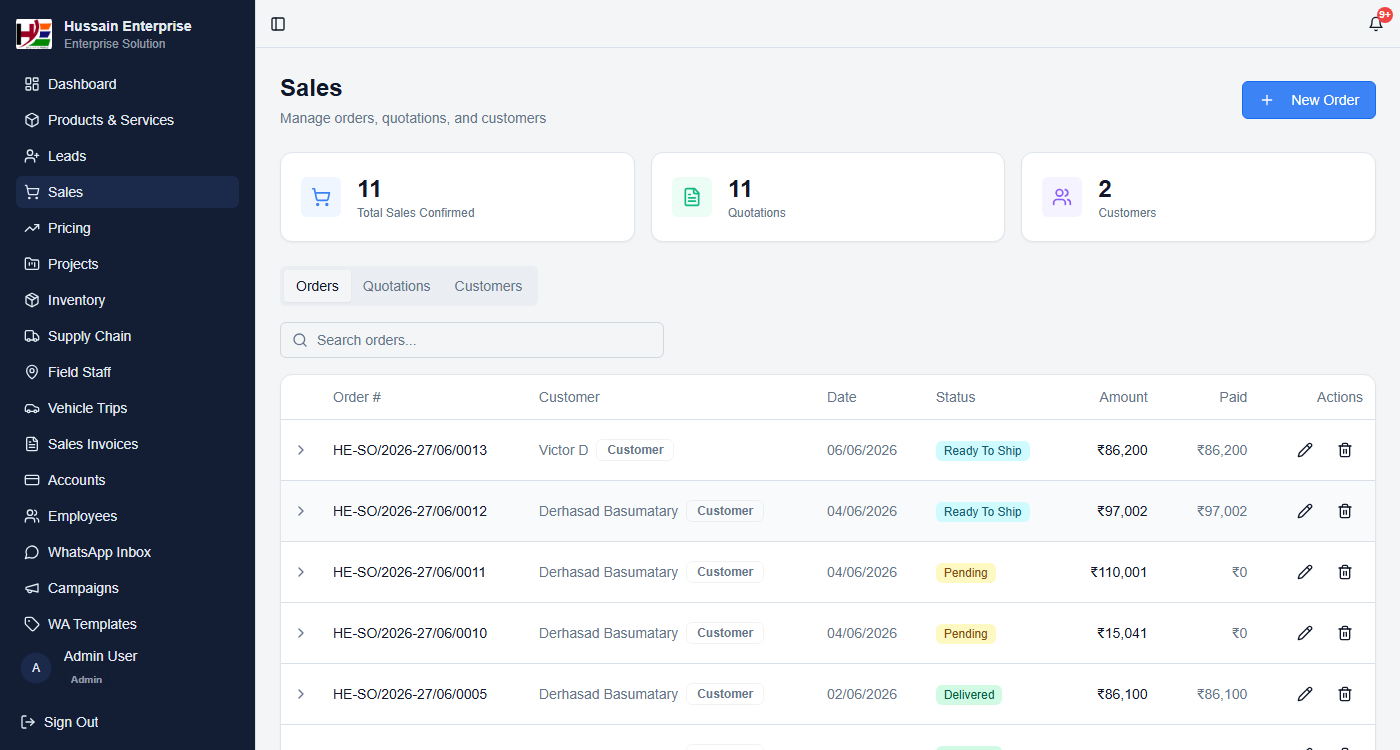The width and height of the screenshot is (1400, 750).
Task: Open the Sales Invoices page
Action: click(127, 444)
